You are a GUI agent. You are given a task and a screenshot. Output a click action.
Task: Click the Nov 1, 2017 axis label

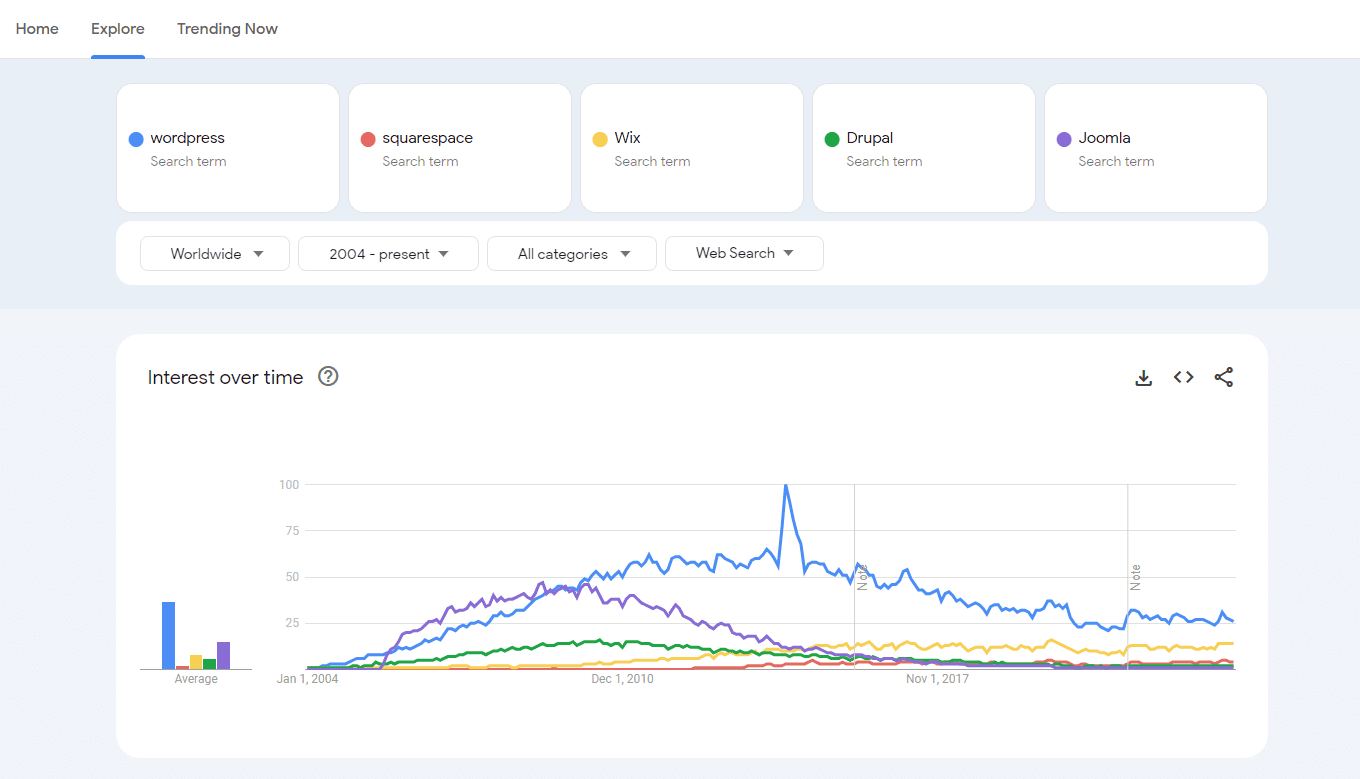click(937, 680)
